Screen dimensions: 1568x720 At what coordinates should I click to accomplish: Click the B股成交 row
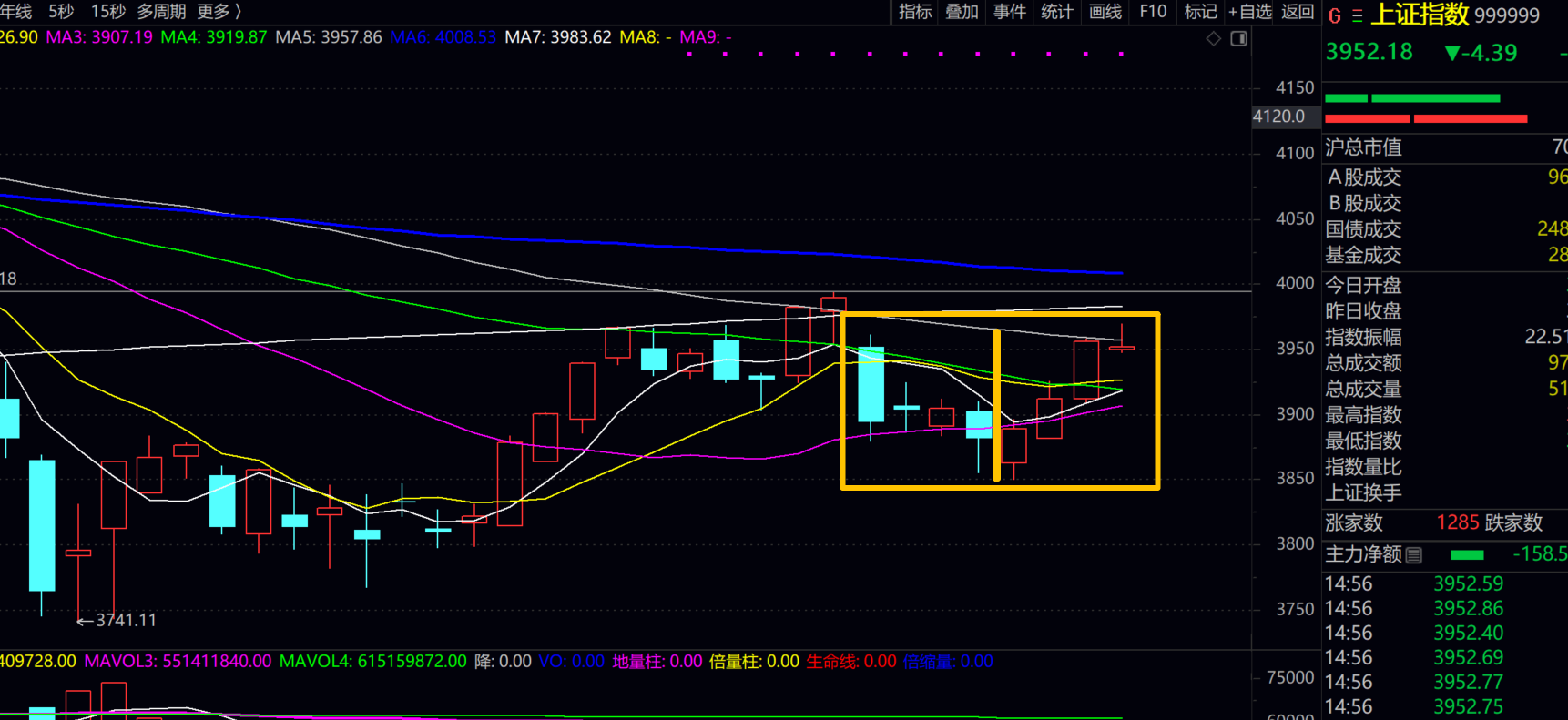[x=1445, y=203]
